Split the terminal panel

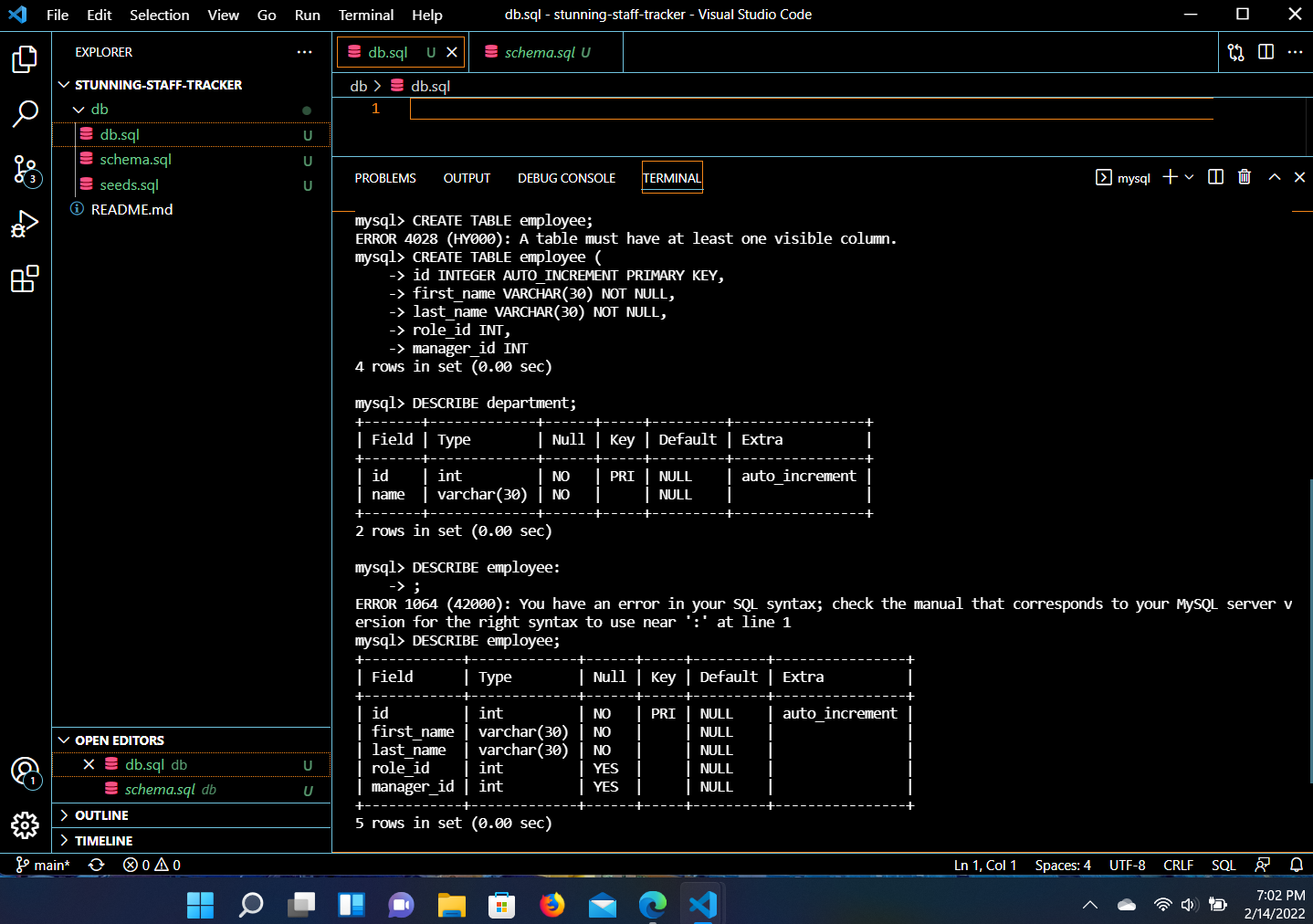(1215, 177)
